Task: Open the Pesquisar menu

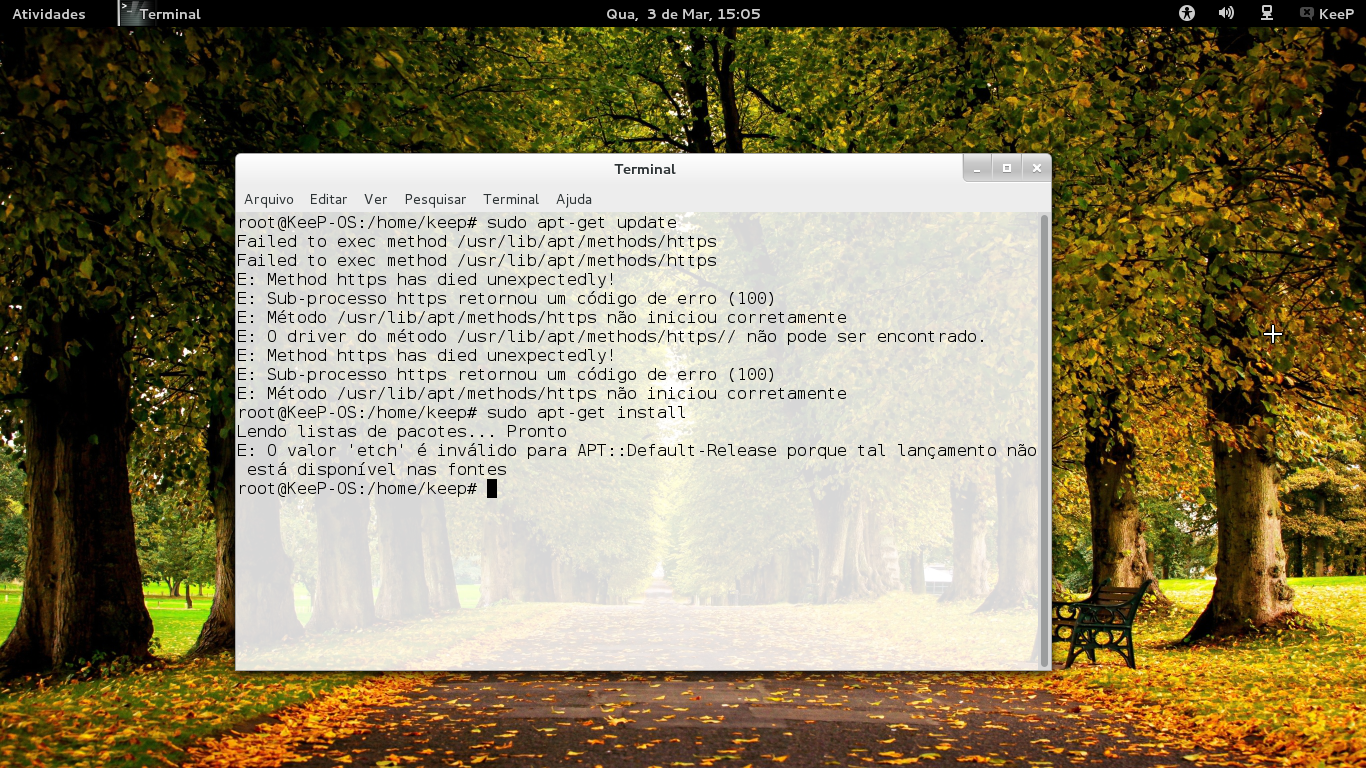Action: click(x=435, y=199)
